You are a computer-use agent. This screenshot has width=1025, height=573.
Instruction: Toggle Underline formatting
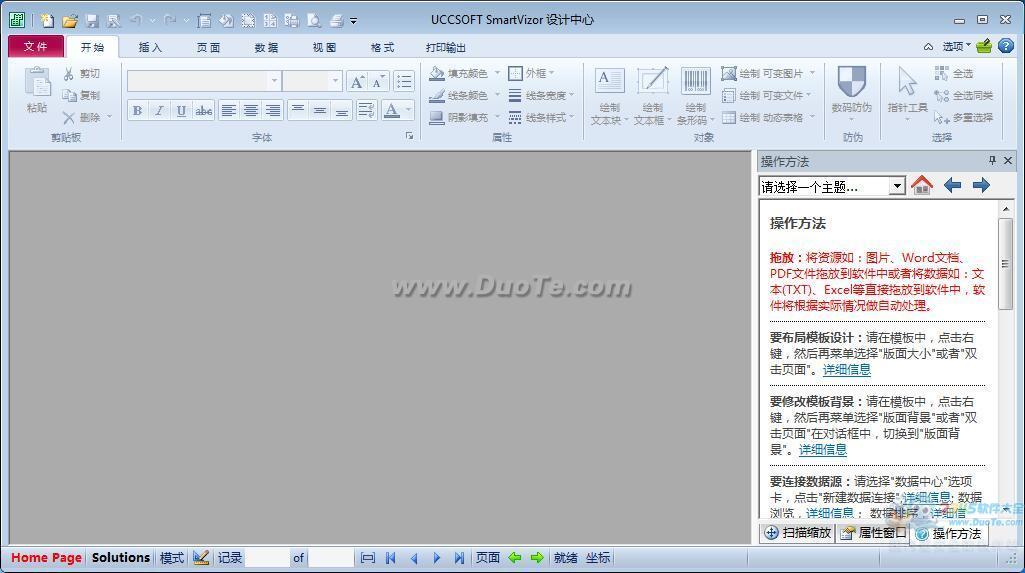pos(181,110)
